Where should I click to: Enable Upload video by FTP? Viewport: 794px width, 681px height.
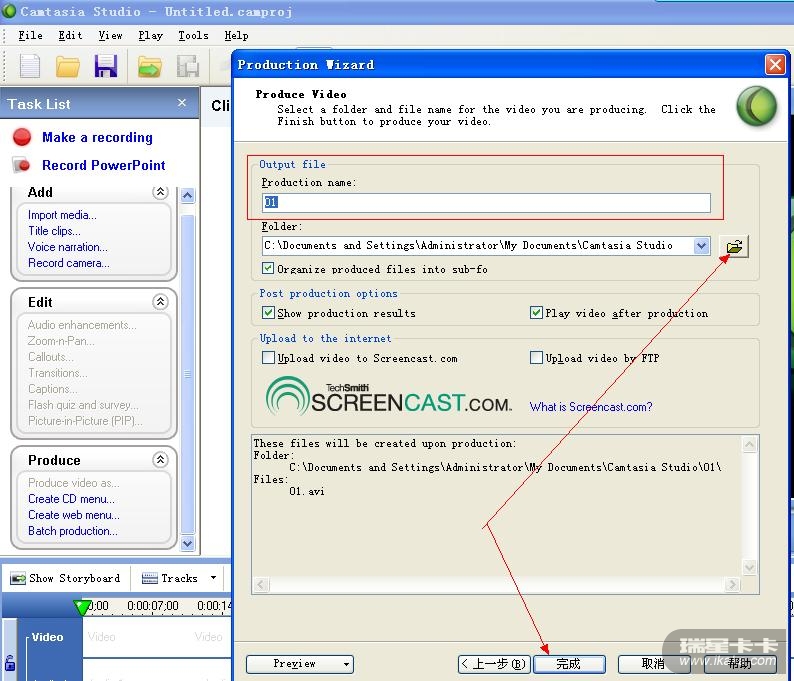pos(536,357)
